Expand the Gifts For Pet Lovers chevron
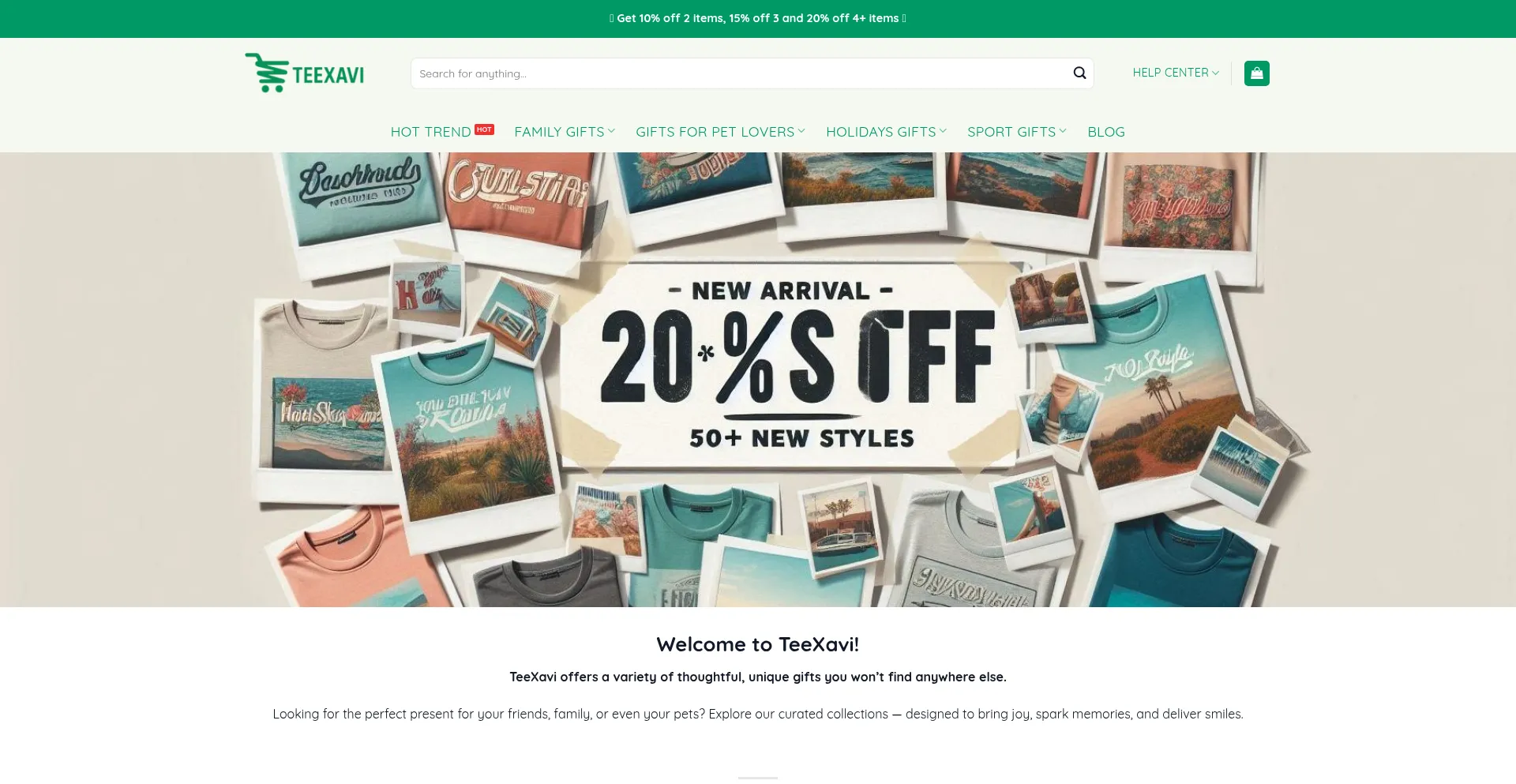Screen dimensions: 1516x784 [801, 131]
